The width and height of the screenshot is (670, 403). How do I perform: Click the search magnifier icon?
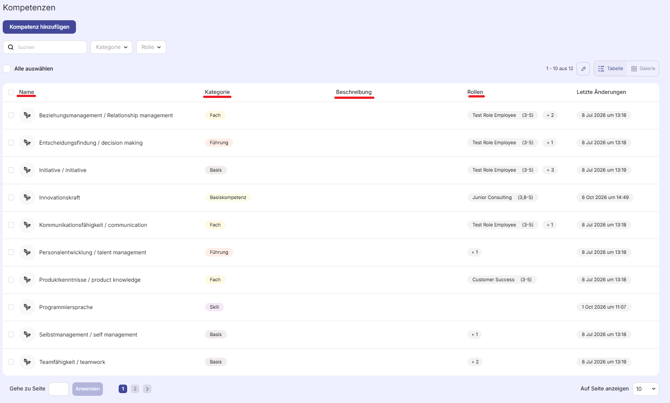(x=11, y=47)
